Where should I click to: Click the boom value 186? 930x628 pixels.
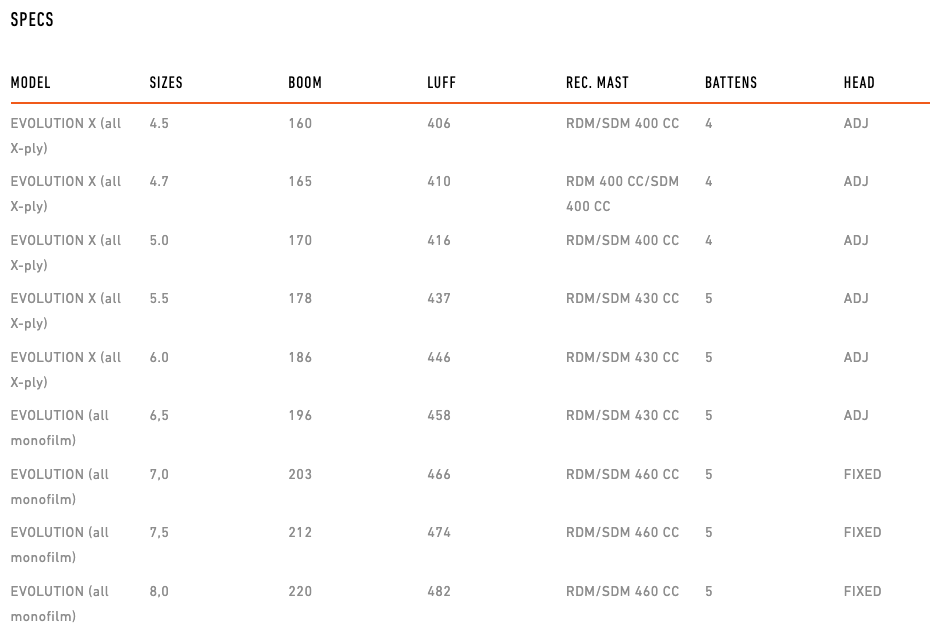click(x=300, y=357)
